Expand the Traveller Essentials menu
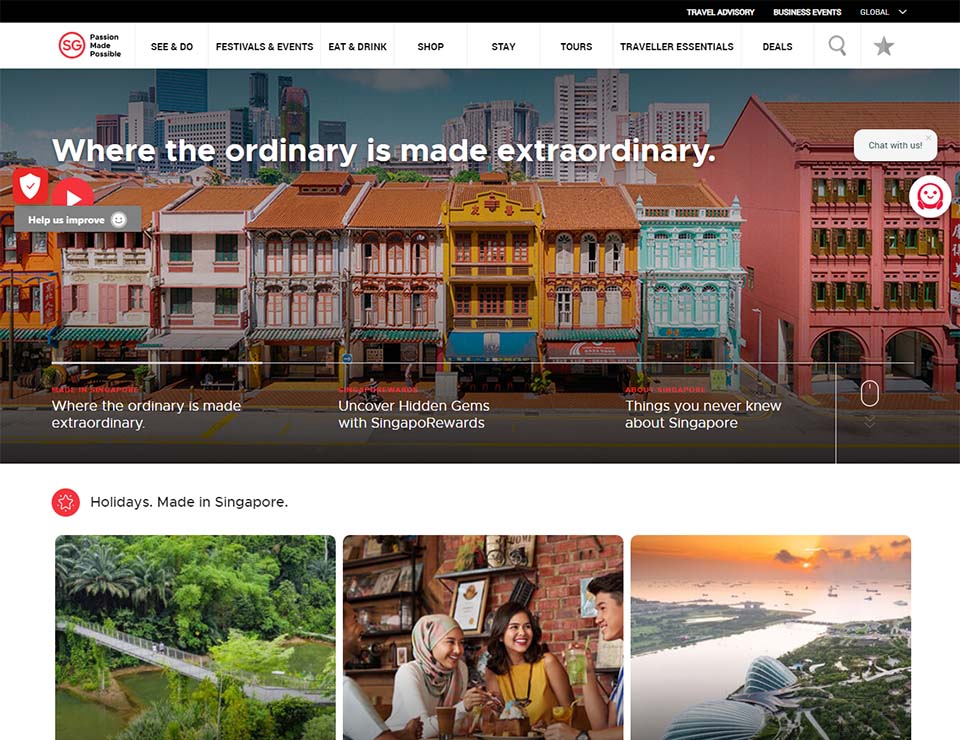960x740 pixels. point(676,46)
